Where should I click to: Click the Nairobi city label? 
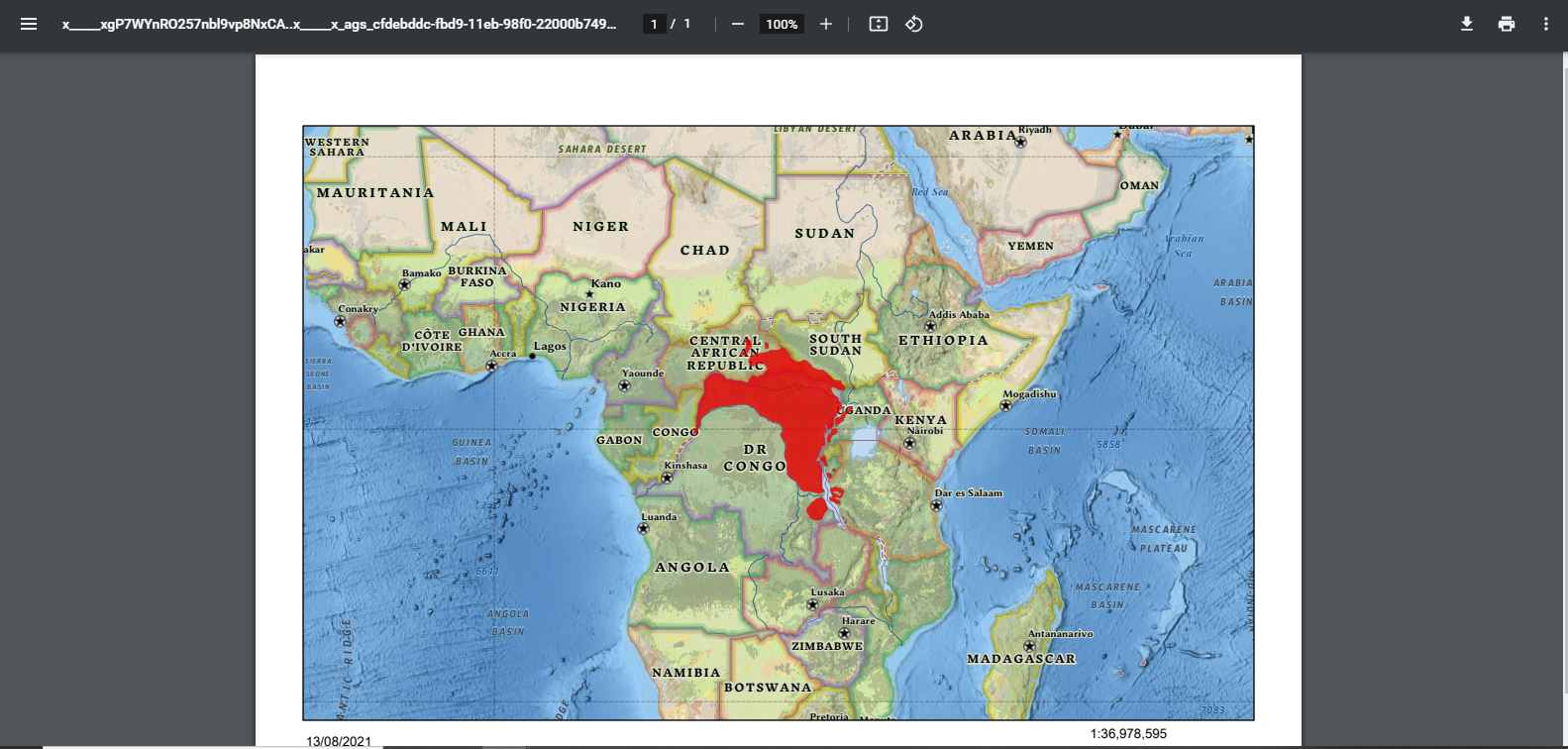click(x=925, y=431)
